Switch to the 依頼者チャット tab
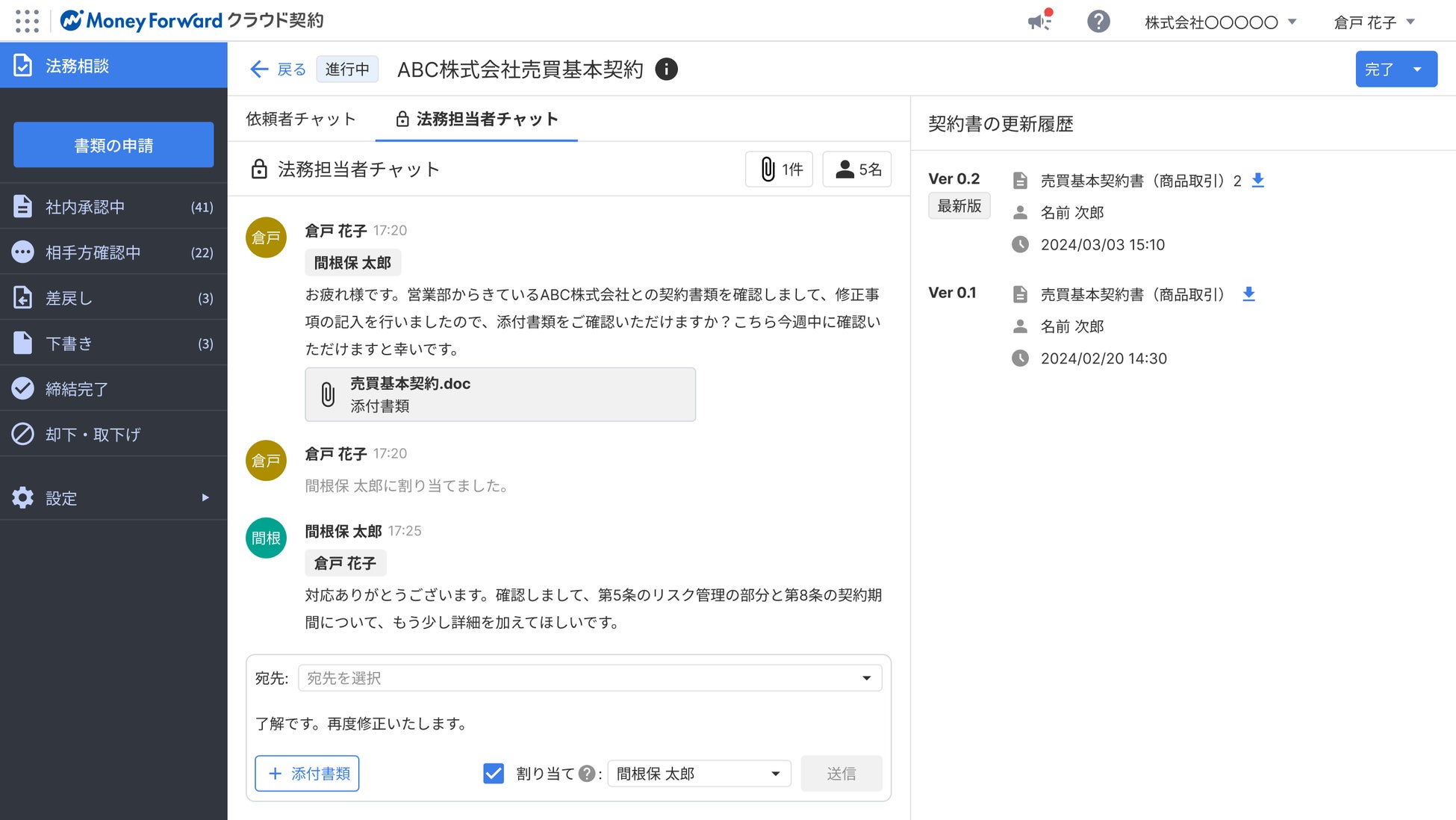The width and height of the screenshot is (1456, 820). coord(301,119)
